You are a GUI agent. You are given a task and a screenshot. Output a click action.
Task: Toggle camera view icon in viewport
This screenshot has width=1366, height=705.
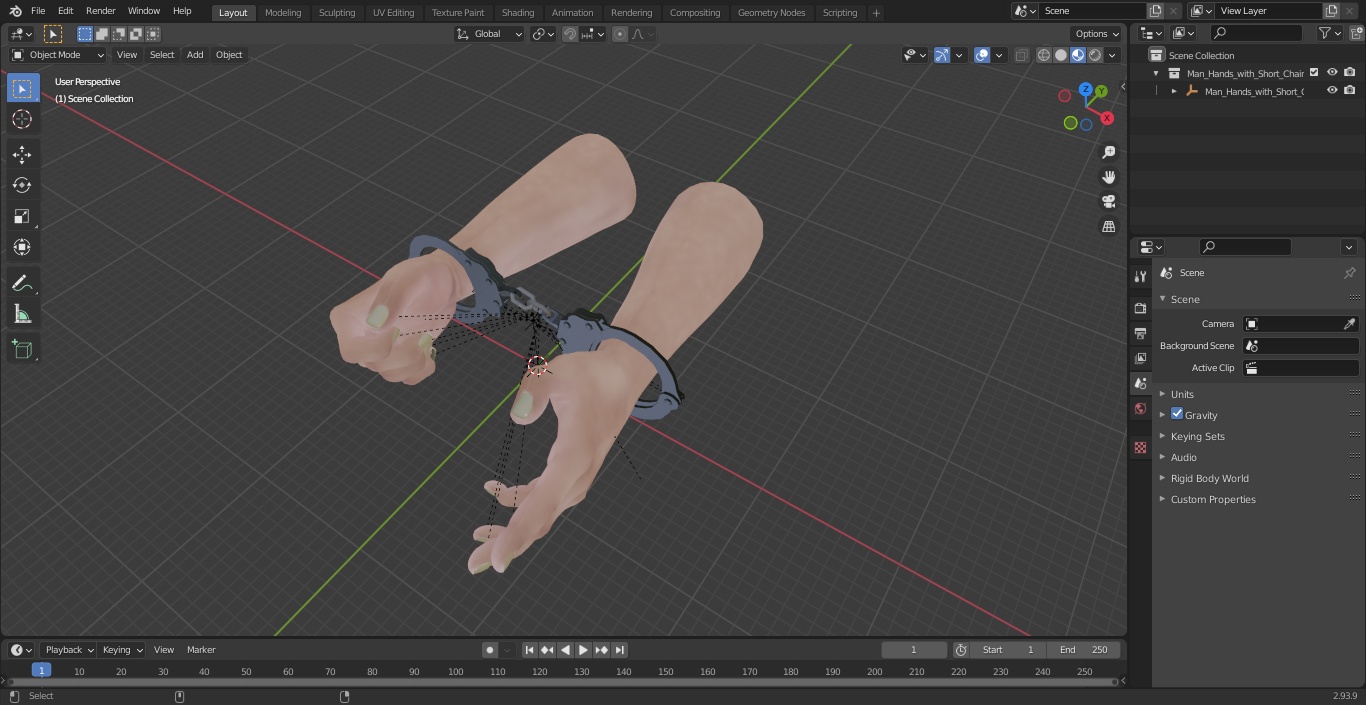tap(1108, 202)
